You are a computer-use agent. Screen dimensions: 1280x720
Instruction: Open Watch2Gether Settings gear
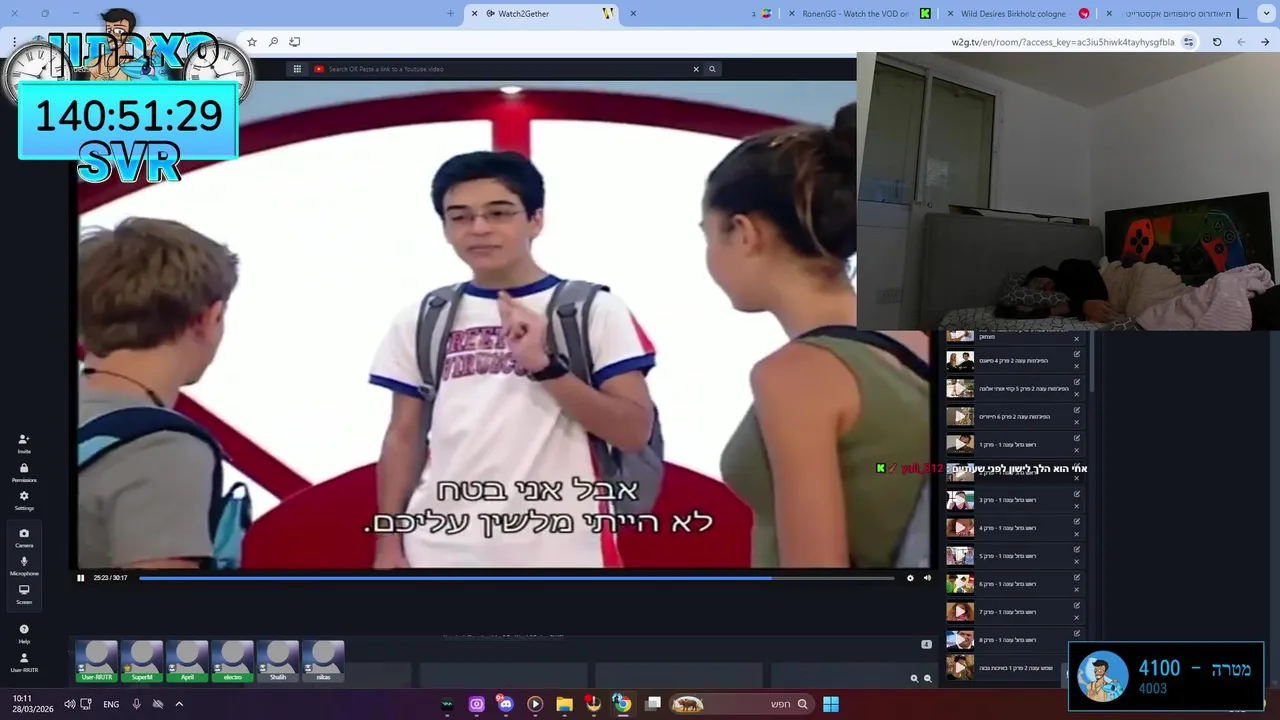pos(24,500)
